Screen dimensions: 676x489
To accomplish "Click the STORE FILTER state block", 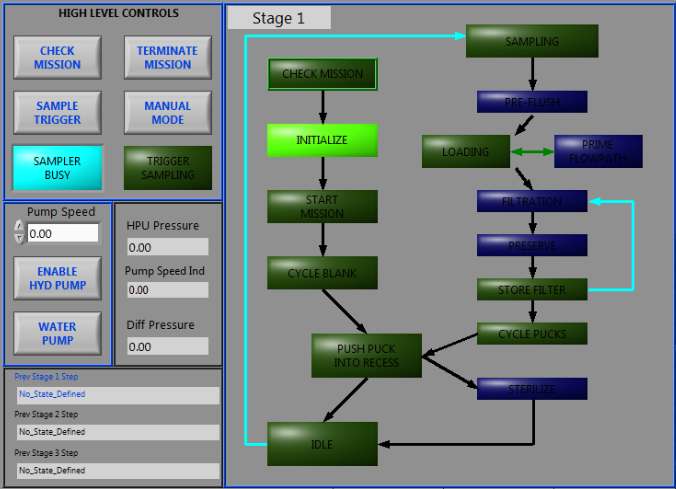I will 532,289.
